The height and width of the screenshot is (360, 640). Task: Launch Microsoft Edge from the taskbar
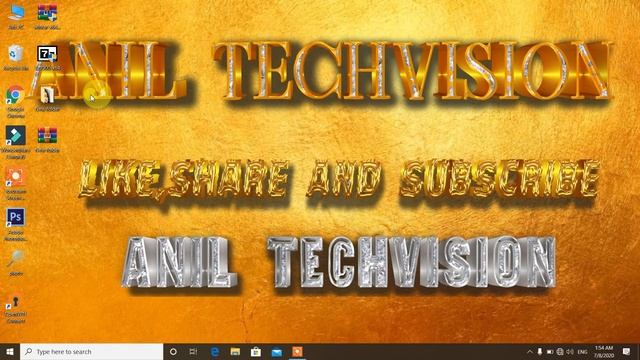[215, 351]
